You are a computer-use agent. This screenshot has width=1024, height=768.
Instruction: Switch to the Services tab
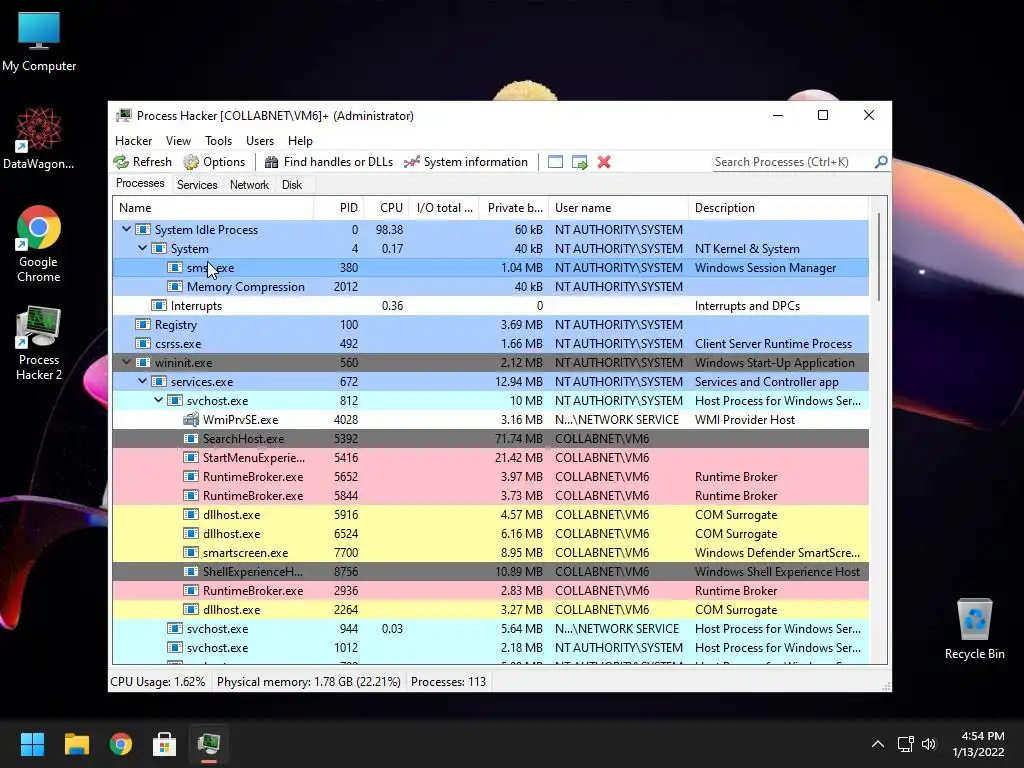[x=197, y=185]
